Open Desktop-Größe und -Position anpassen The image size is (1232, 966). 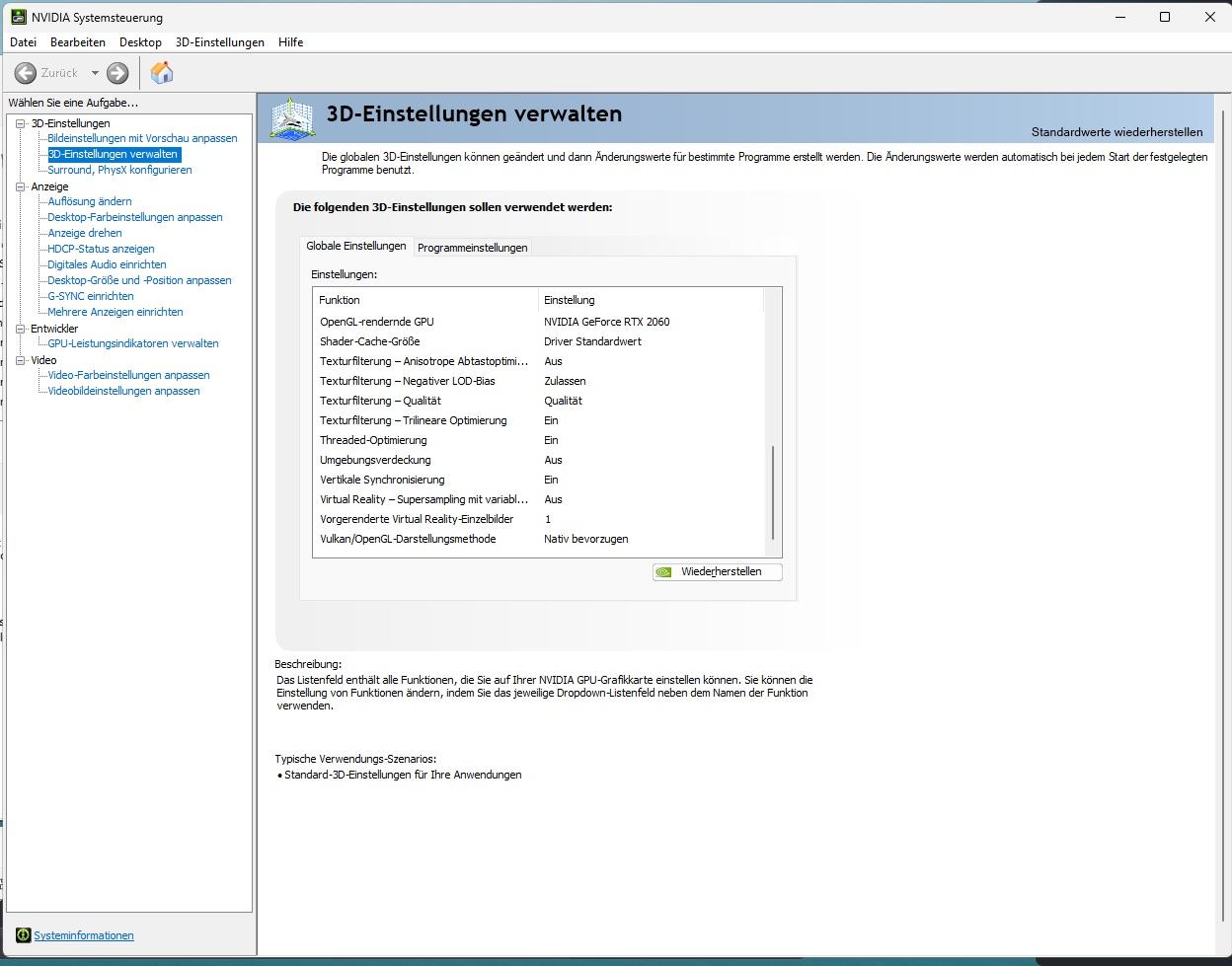pos(139,280)
